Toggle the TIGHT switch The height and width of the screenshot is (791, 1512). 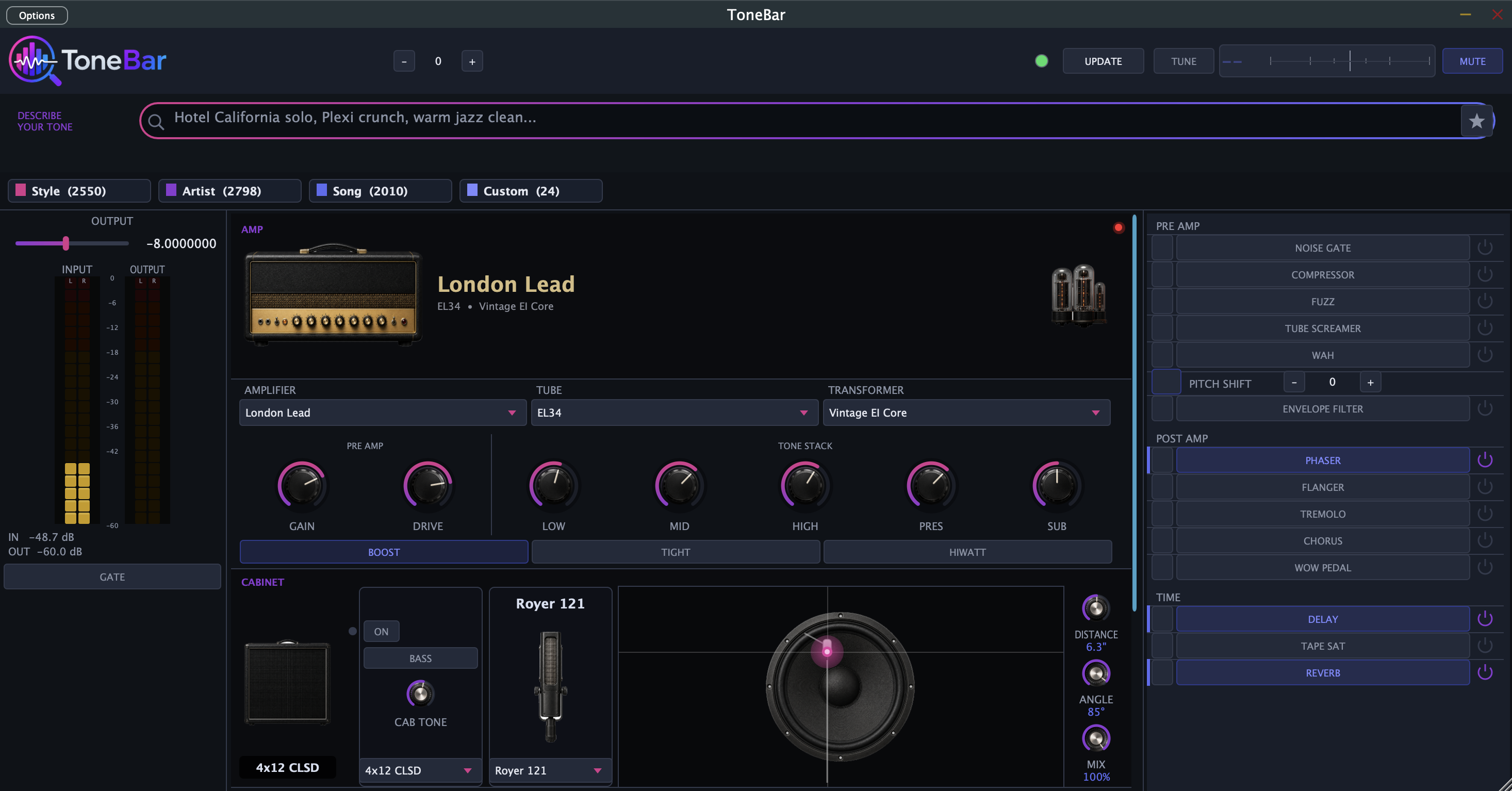tap(676, 552)
